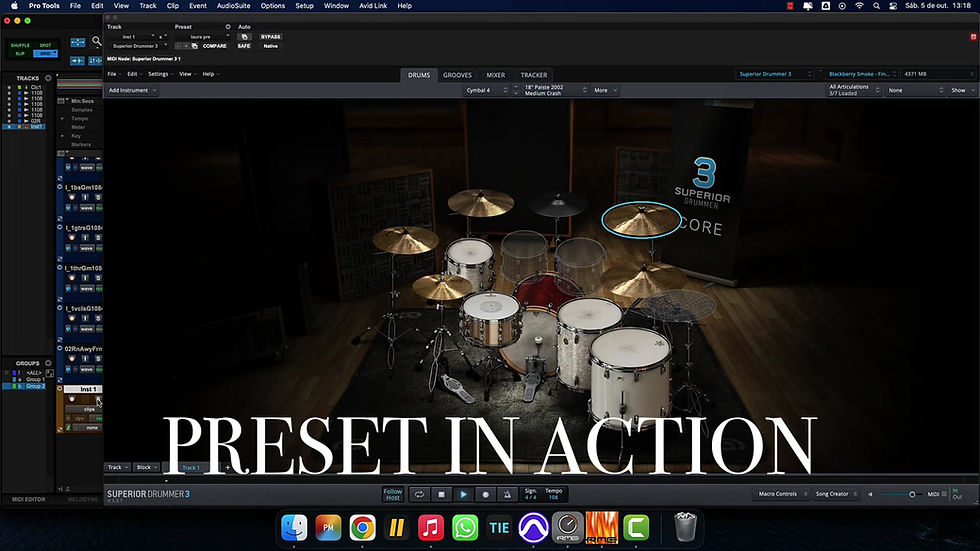Enable GRID edit mode
Screen dimensions: 980x551
point(45,54)
